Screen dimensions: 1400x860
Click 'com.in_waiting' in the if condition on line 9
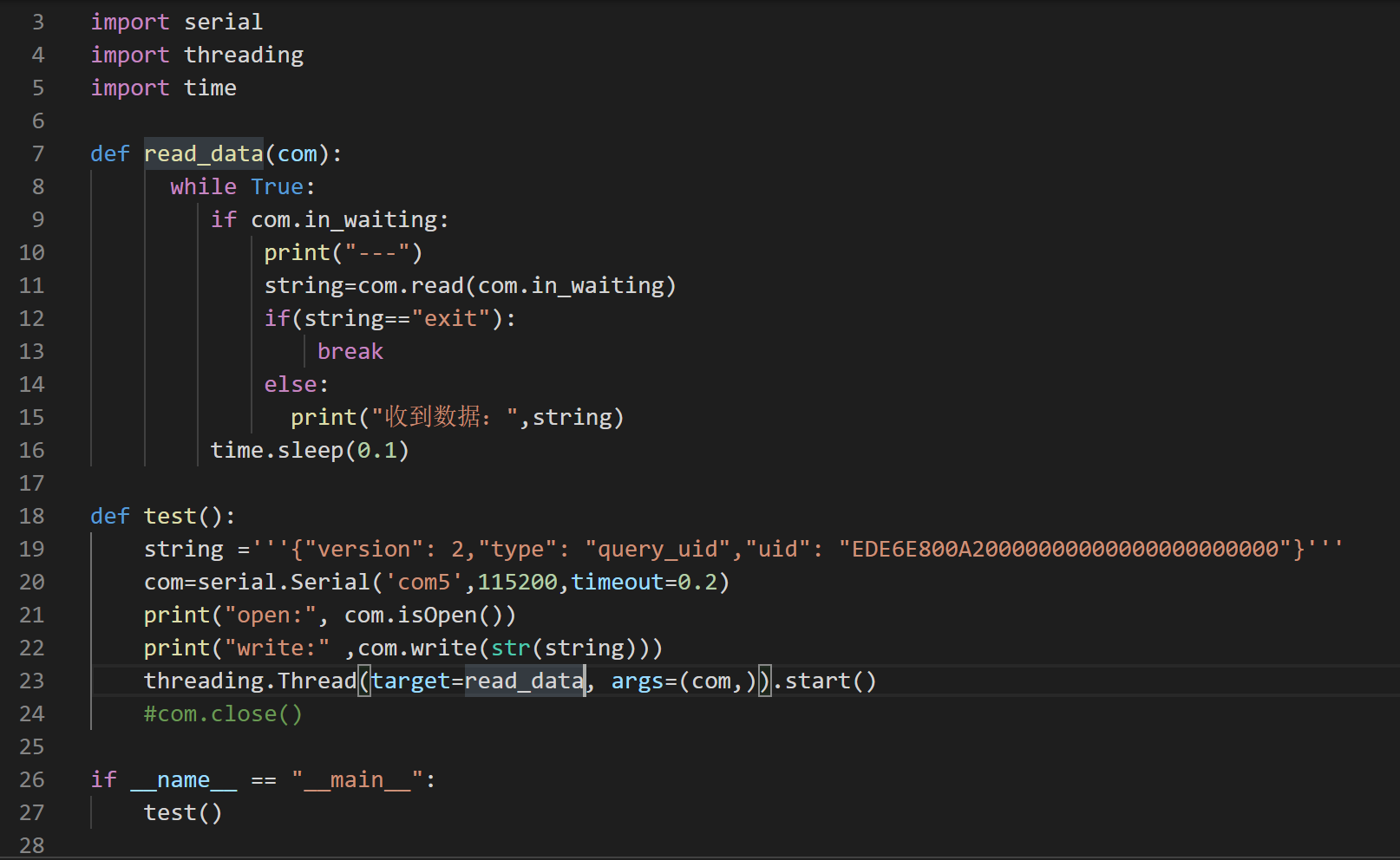pos(344,219)
